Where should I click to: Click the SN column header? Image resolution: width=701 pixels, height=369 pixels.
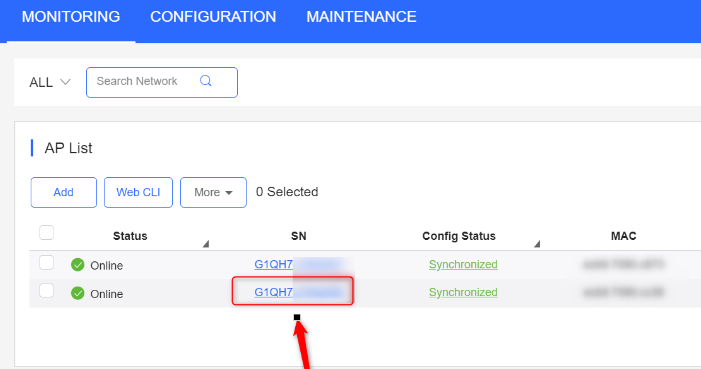[x=299, y=236]
